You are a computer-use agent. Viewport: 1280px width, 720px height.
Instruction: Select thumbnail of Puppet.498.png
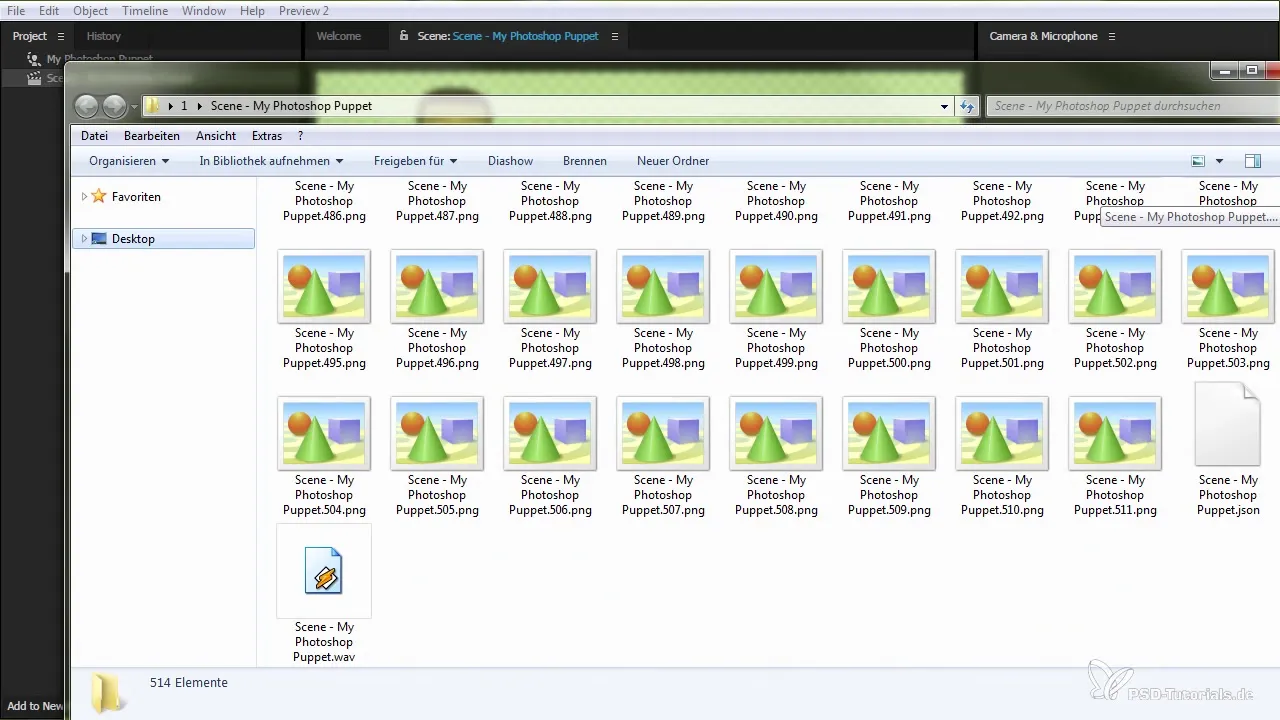[663, 286]
